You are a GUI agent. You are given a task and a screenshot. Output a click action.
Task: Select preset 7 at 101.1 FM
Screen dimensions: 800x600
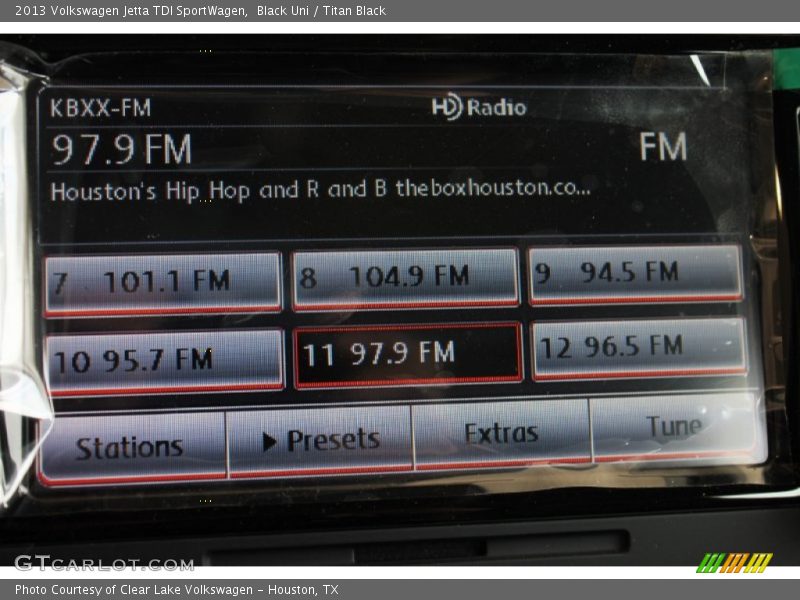[x=163, y=282]
